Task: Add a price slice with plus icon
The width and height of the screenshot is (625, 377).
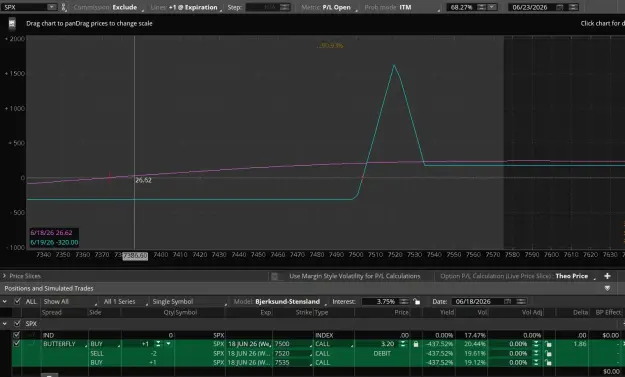Action: pos(607,276)
